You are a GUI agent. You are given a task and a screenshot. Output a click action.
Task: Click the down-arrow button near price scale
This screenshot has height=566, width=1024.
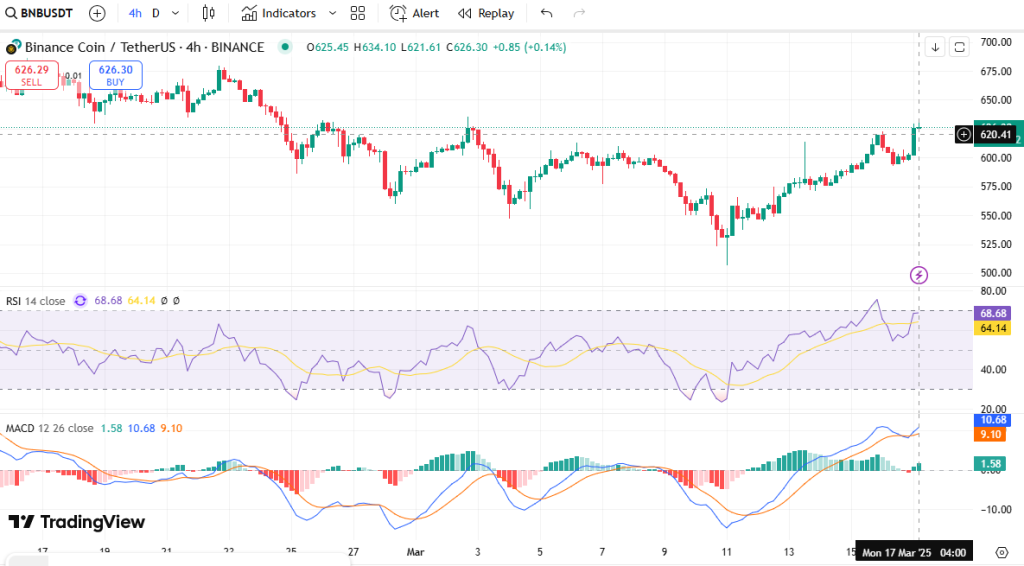pyautogui.click(x=935, y=47)
